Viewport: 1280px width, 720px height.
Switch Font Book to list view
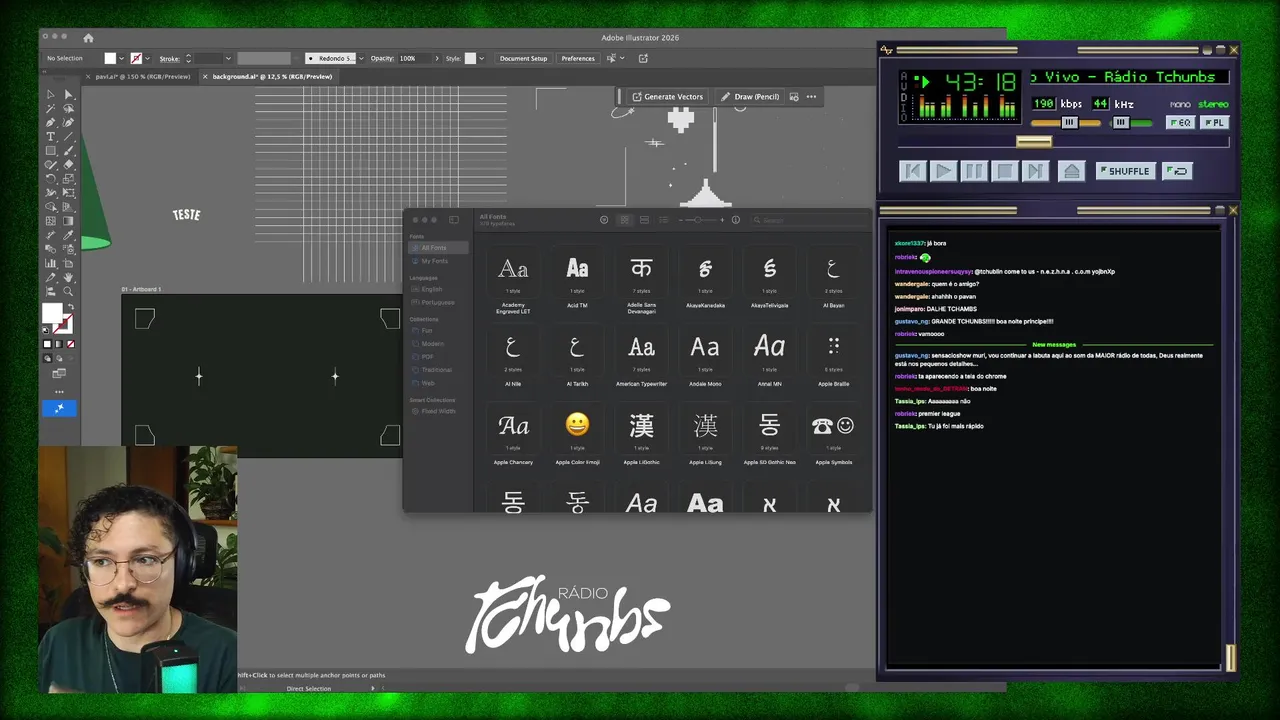[x=664, y=220]
